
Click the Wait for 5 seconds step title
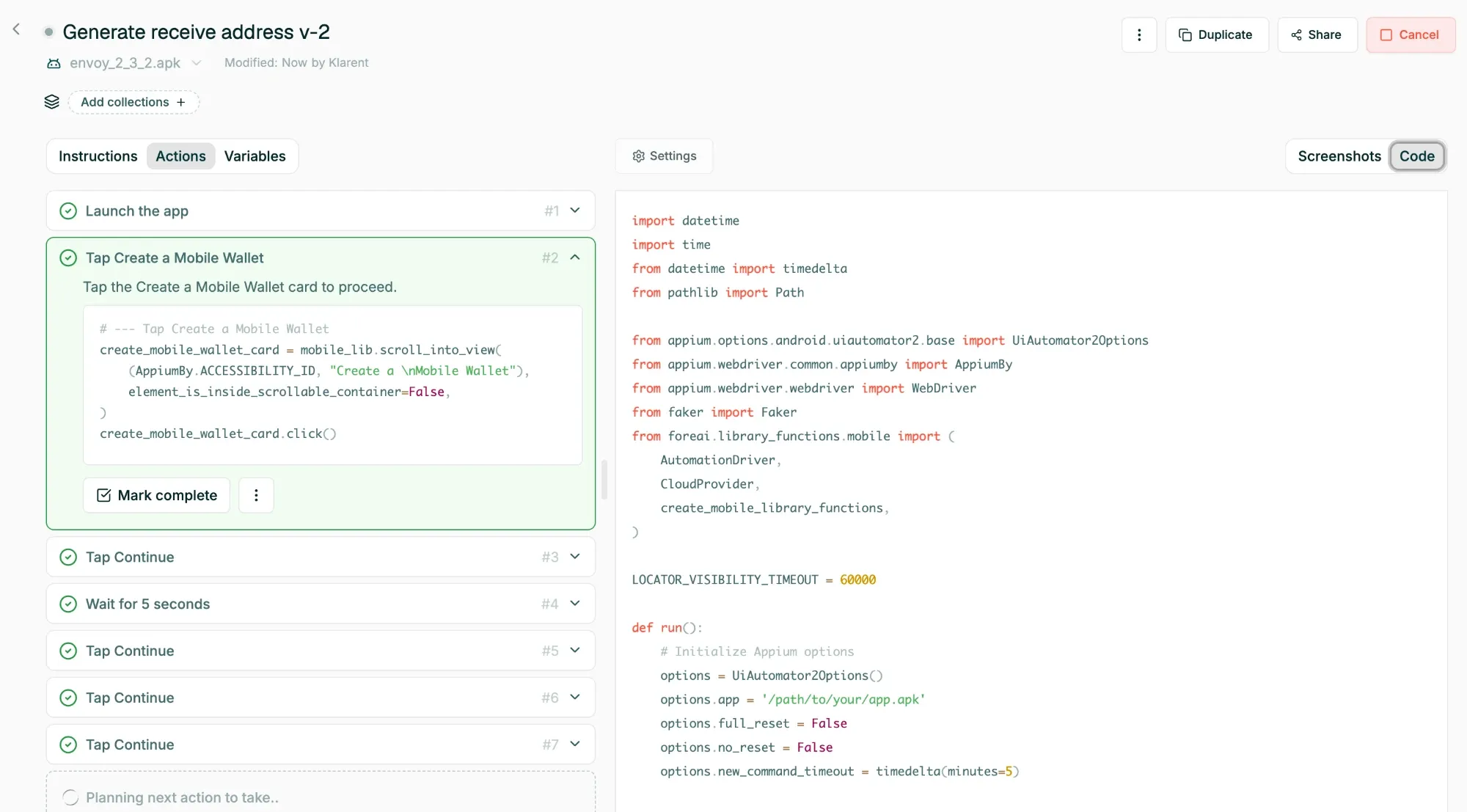[148, 604]
